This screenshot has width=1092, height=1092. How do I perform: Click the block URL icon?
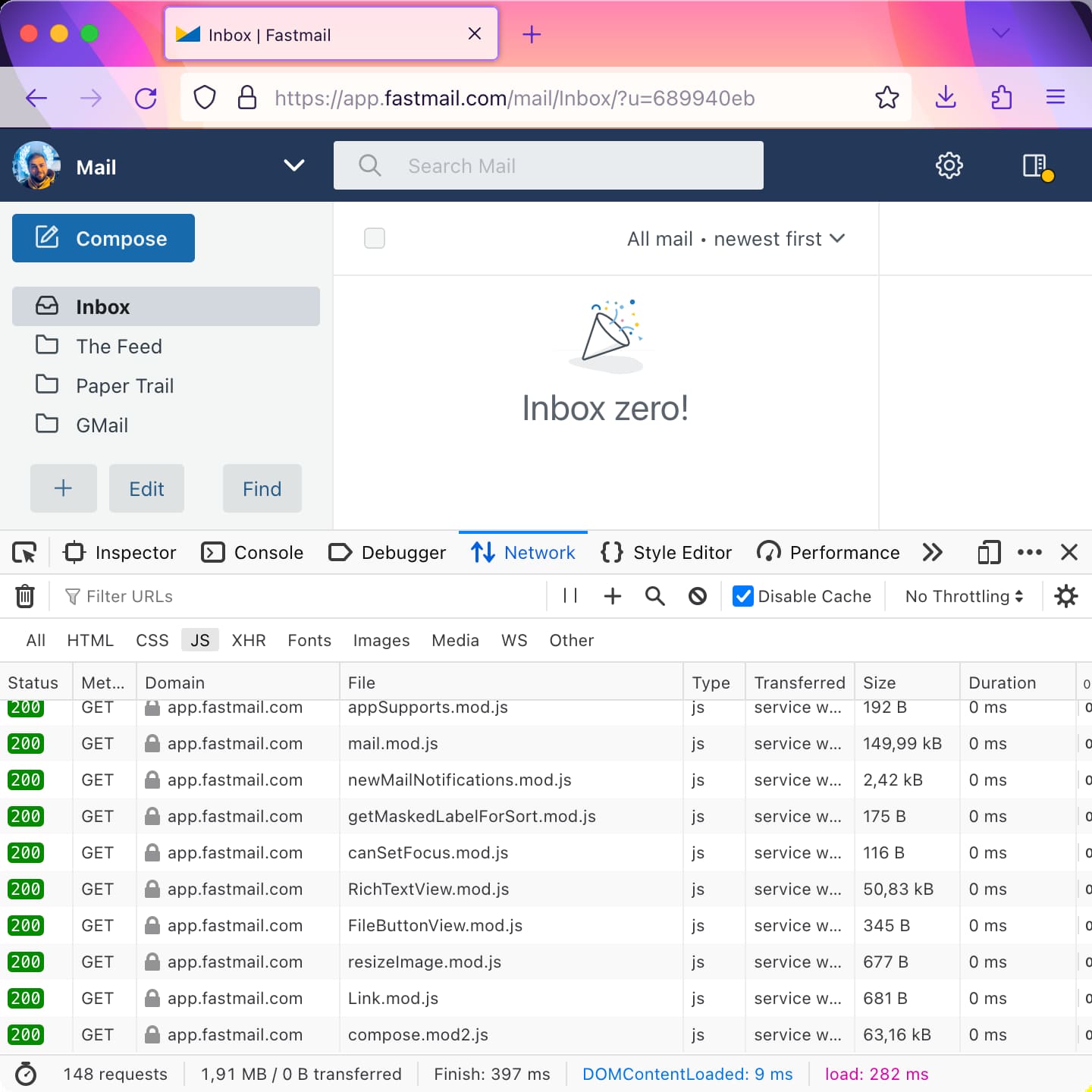[697, 596]
